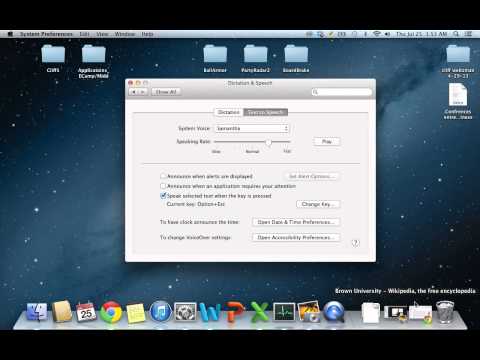
Task: Open the System Preferences menu
Action: point(46,34)
